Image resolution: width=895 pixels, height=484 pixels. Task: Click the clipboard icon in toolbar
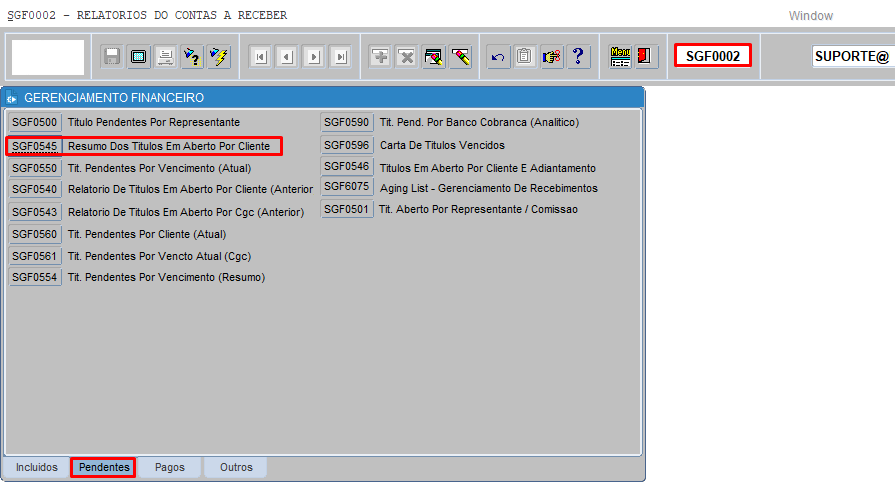[x=525, y=57]
